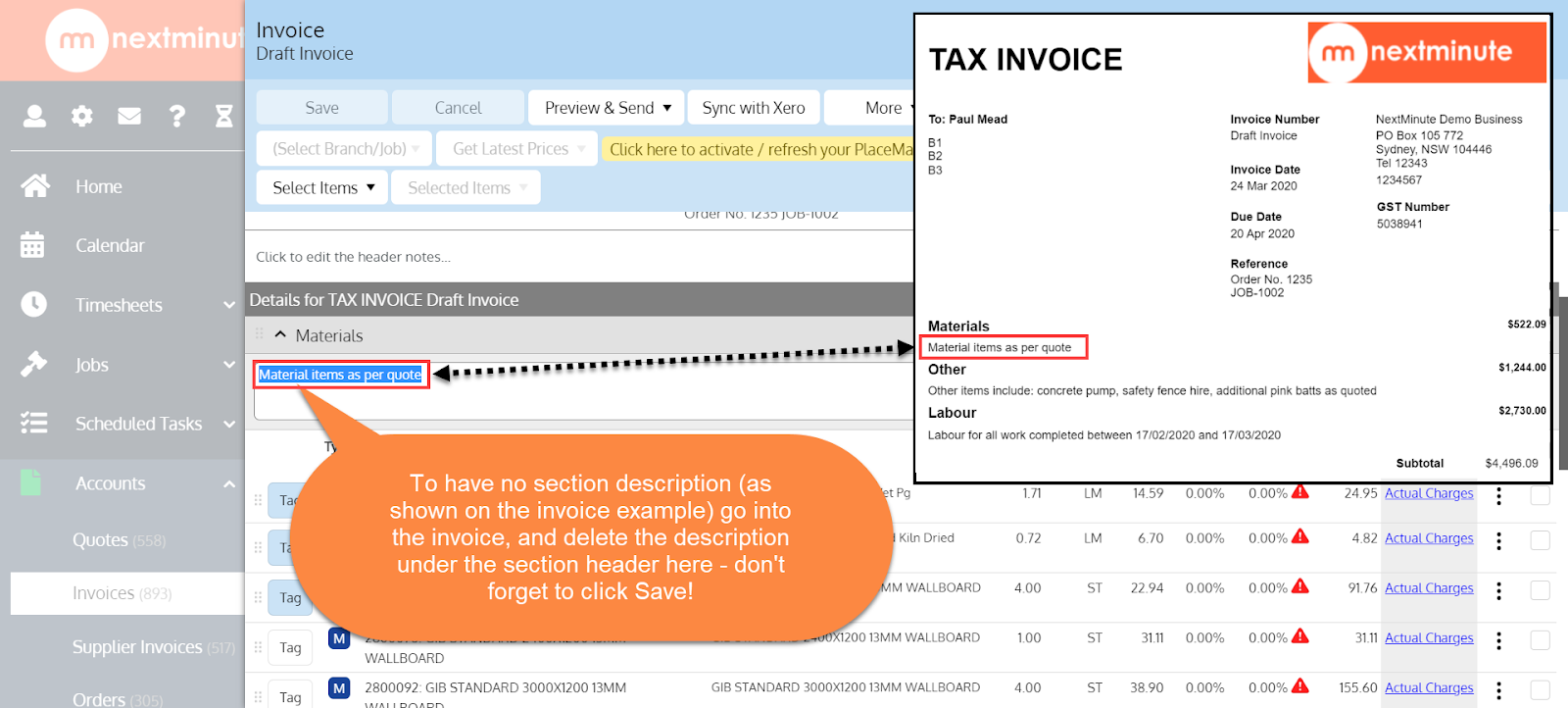Click Actual Charges link on the 31.11 row

(1429, 638)
